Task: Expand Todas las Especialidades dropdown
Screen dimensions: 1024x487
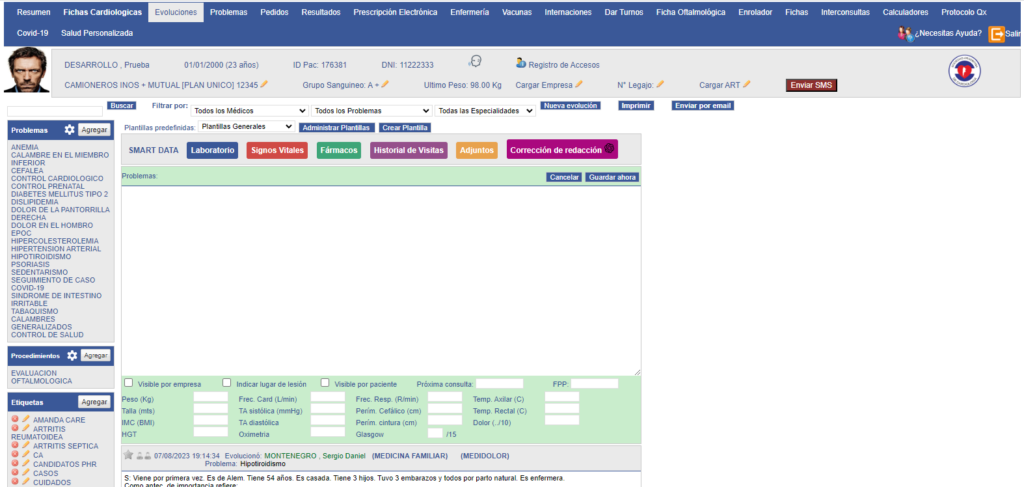Action: pyautogui.click(x=485, y=111)
